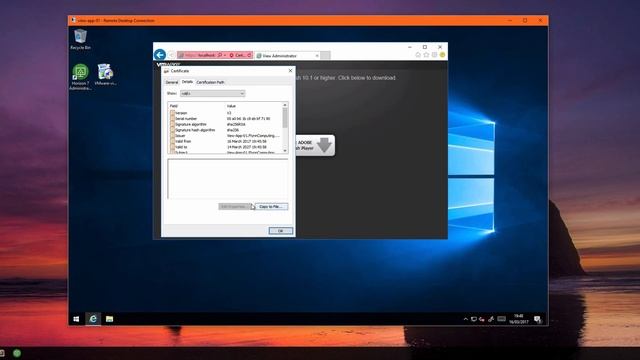Select the Signature hash algorithm field row
The image size is (640, 360).
[x=225, y=130]
